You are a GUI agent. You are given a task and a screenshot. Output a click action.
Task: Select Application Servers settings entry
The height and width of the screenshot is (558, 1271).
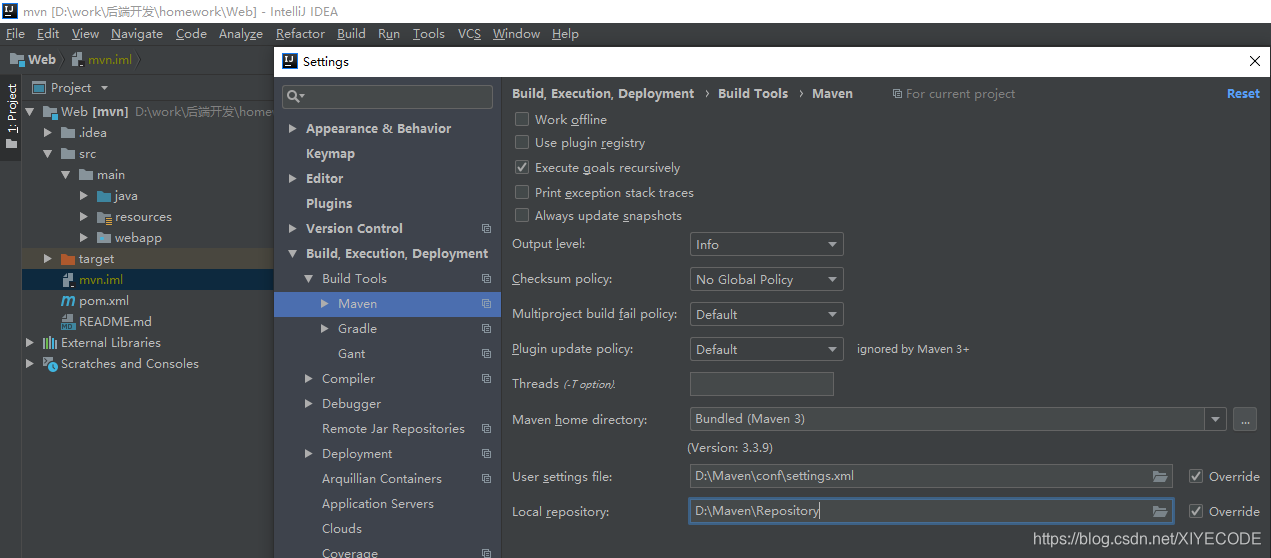tap(378, 504)
